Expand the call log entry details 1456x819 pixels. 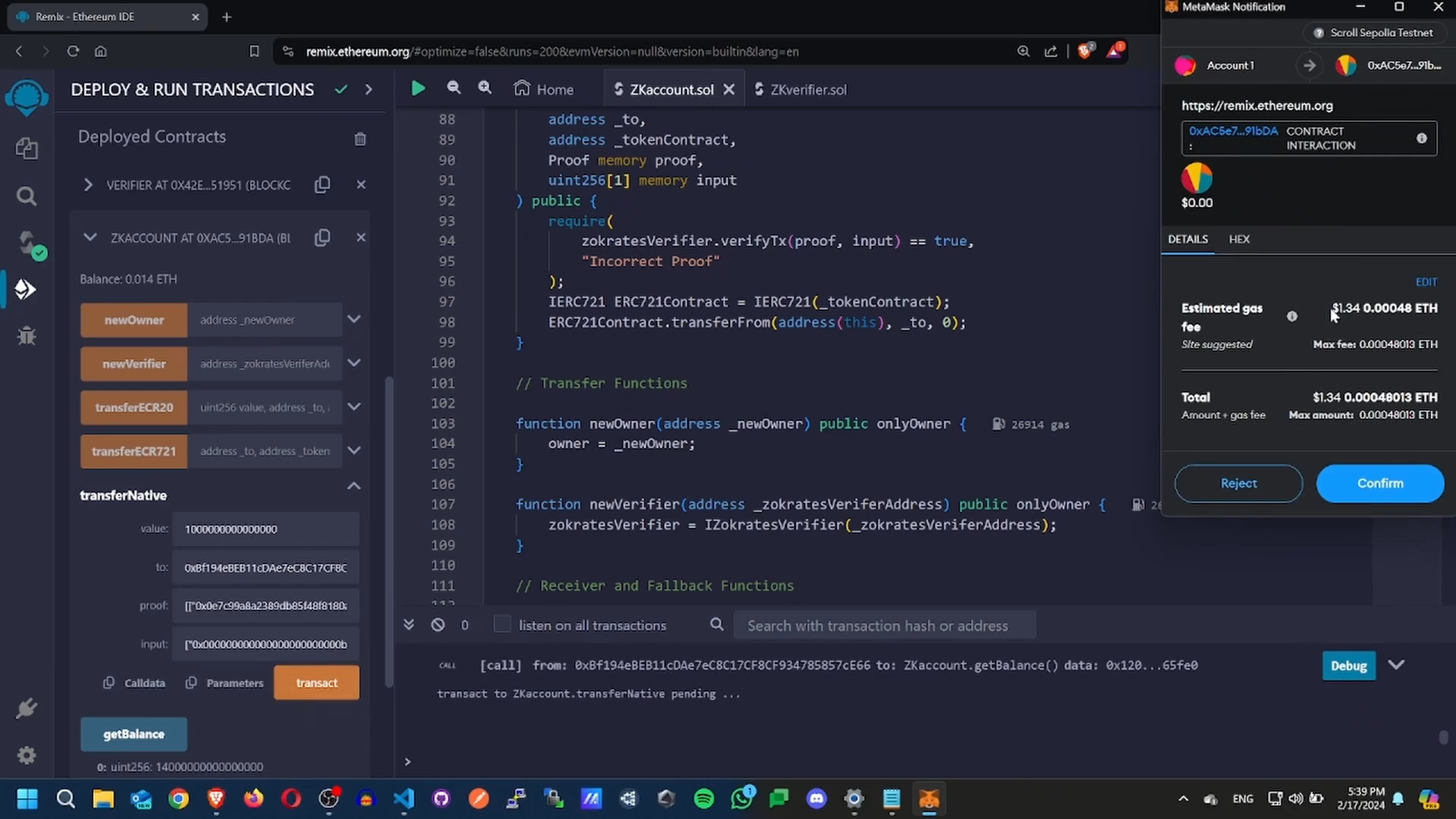[1396, 665]
